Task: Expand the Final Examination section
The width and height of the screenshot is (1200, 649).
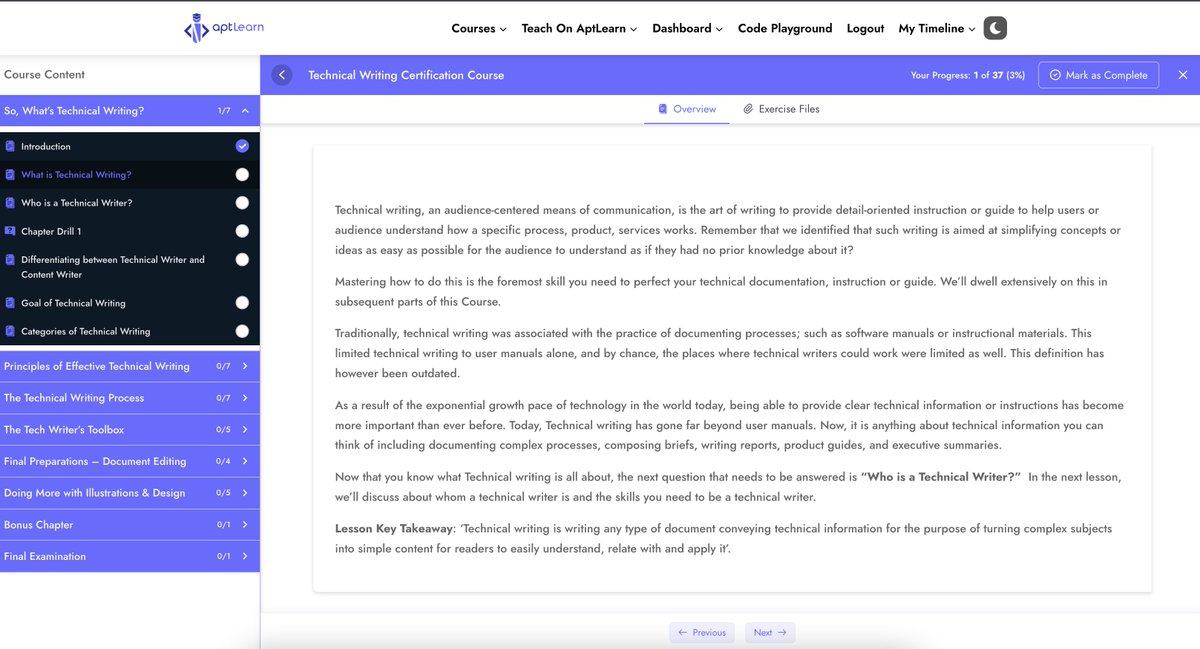Action: pyautogui.click(x=130, y=556)
